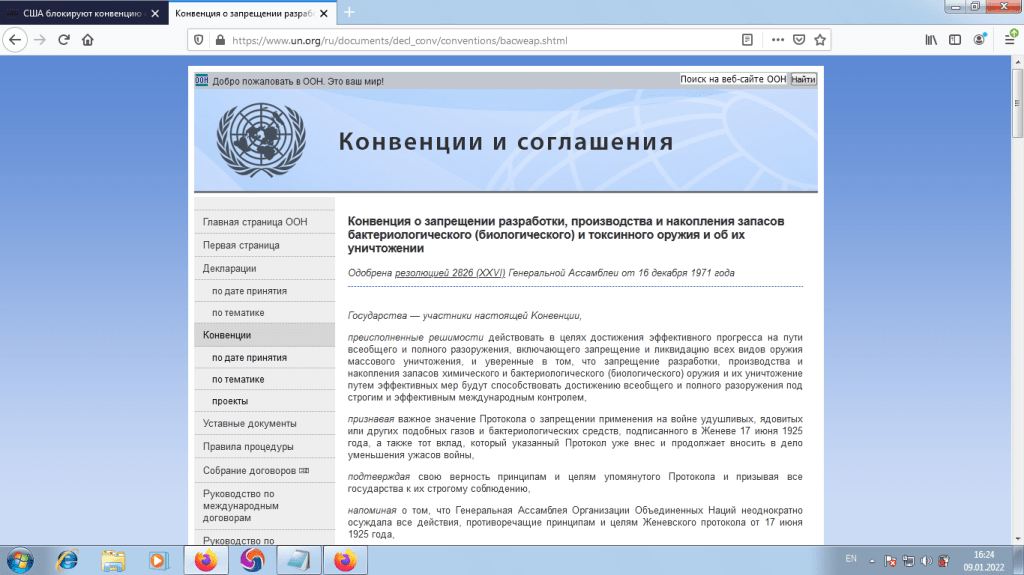
Task: Open the Library bookmarks and history icon
Action: (x=931, y=40)
